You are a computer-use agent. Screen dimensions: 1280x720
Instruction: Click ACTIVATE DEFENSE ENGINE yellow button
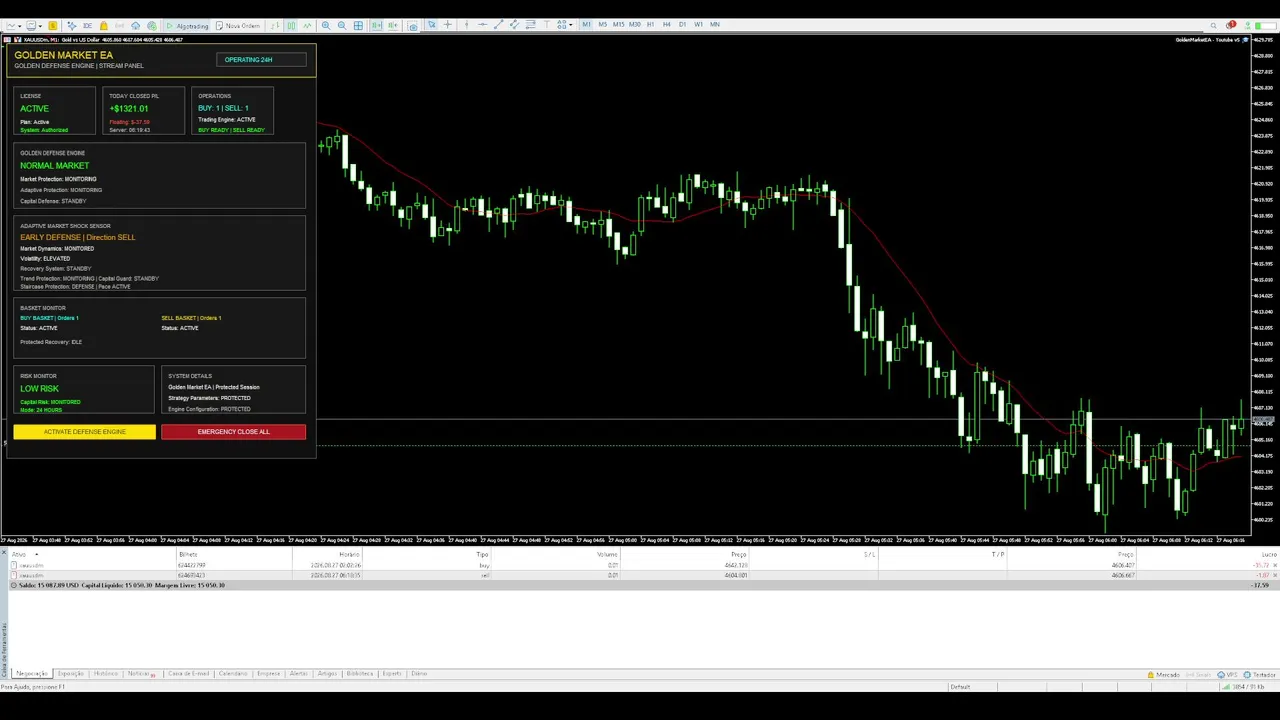tap(85, 432)
